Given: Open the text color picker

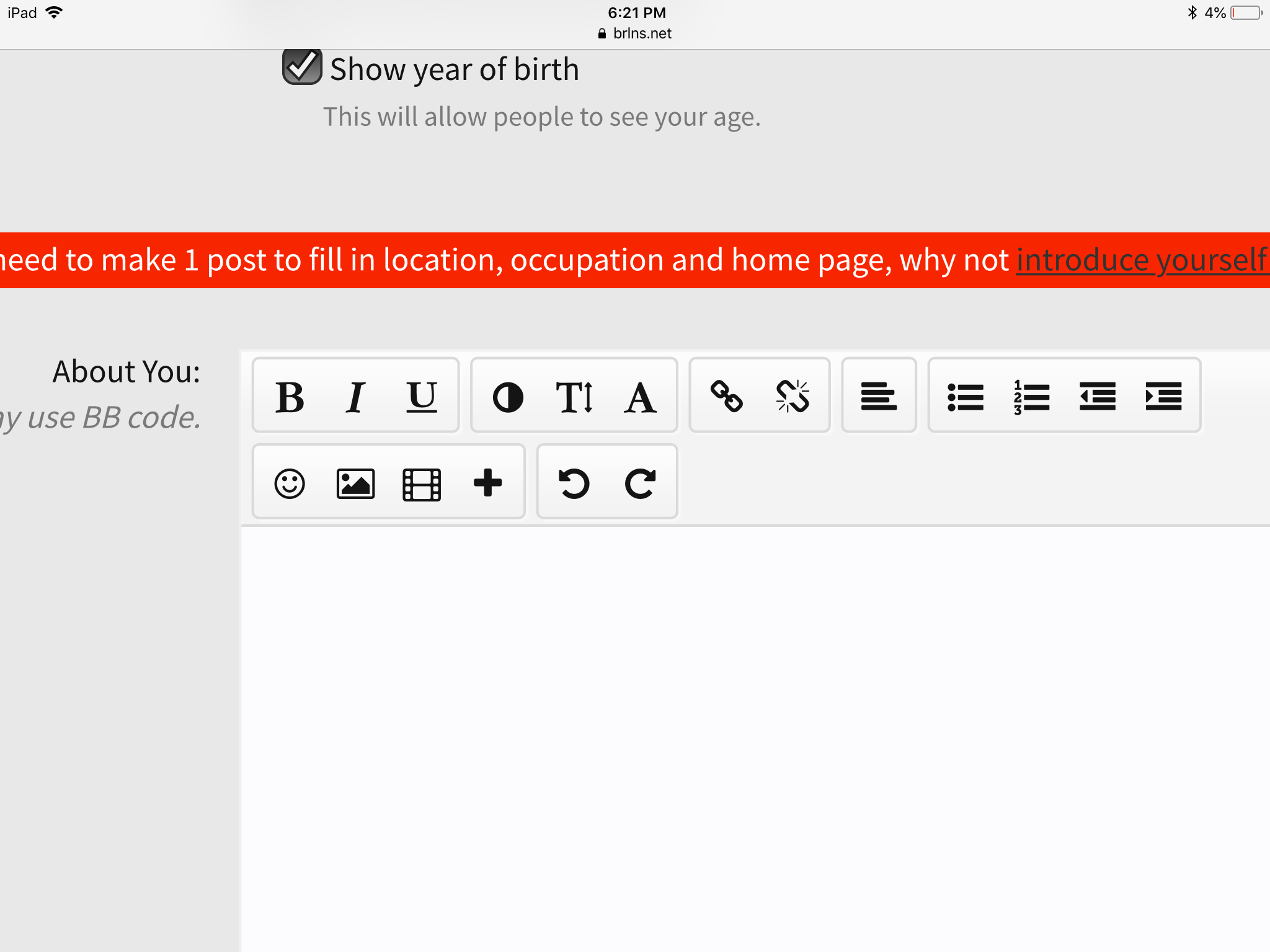Looking at the screenshot, I should pyautogui.click(x=508, y=397).
